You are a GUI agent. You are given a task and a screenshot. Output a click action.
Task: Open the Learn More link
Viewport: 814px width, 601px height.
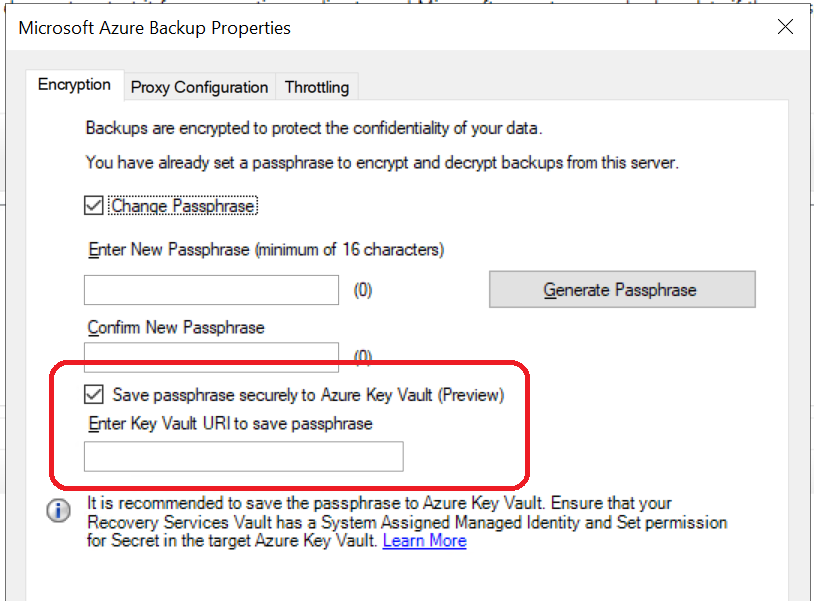[424, 541]
